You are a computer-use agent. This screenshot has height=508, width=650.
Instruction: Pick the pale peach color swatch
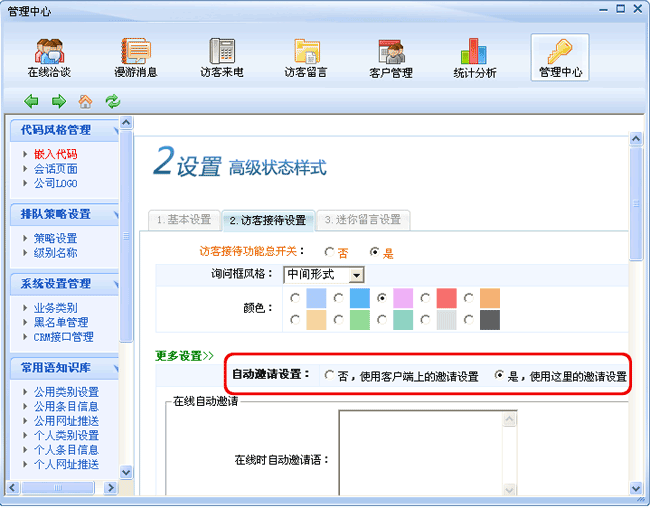[x=316, y=320]
